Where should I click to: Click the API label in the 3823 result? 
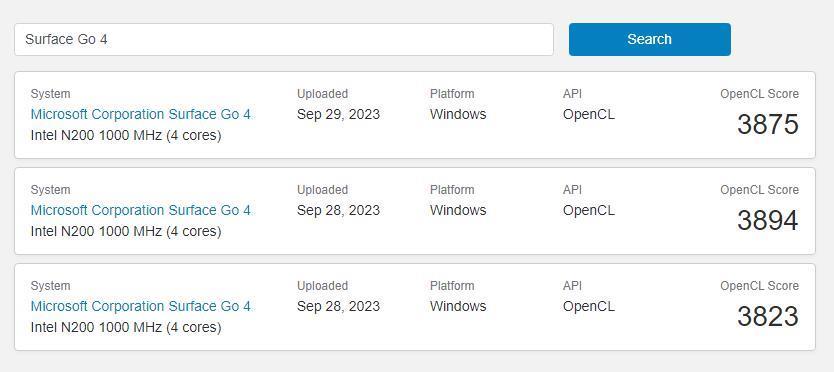click(572, 286)
